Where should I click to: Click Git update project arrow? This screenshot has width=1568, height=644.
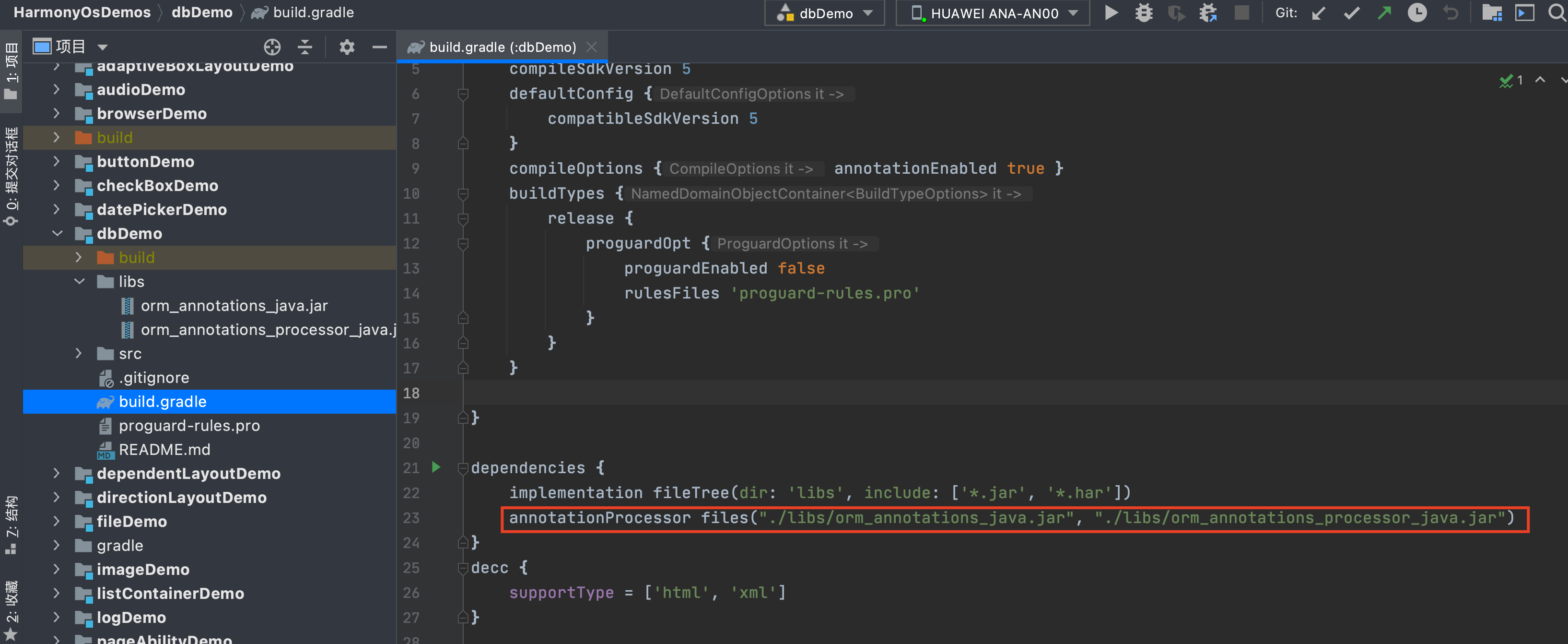pos(1319,13)
